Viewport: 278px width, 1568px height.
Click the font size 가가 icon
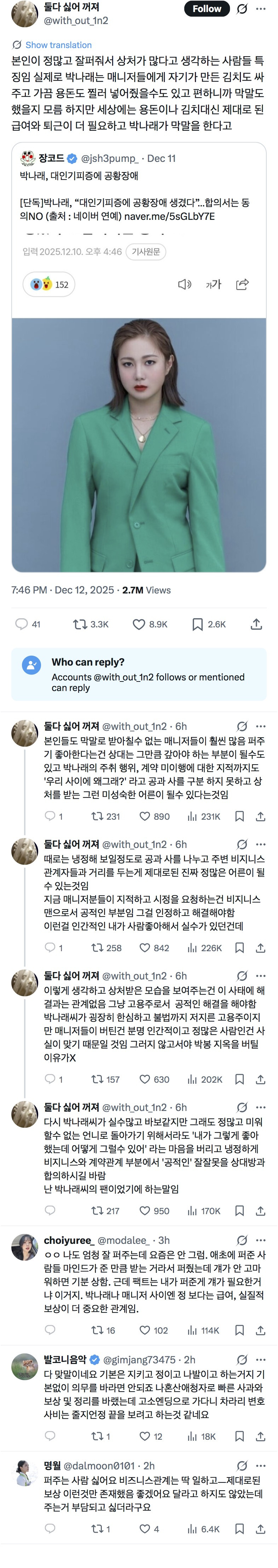(213, 284)
